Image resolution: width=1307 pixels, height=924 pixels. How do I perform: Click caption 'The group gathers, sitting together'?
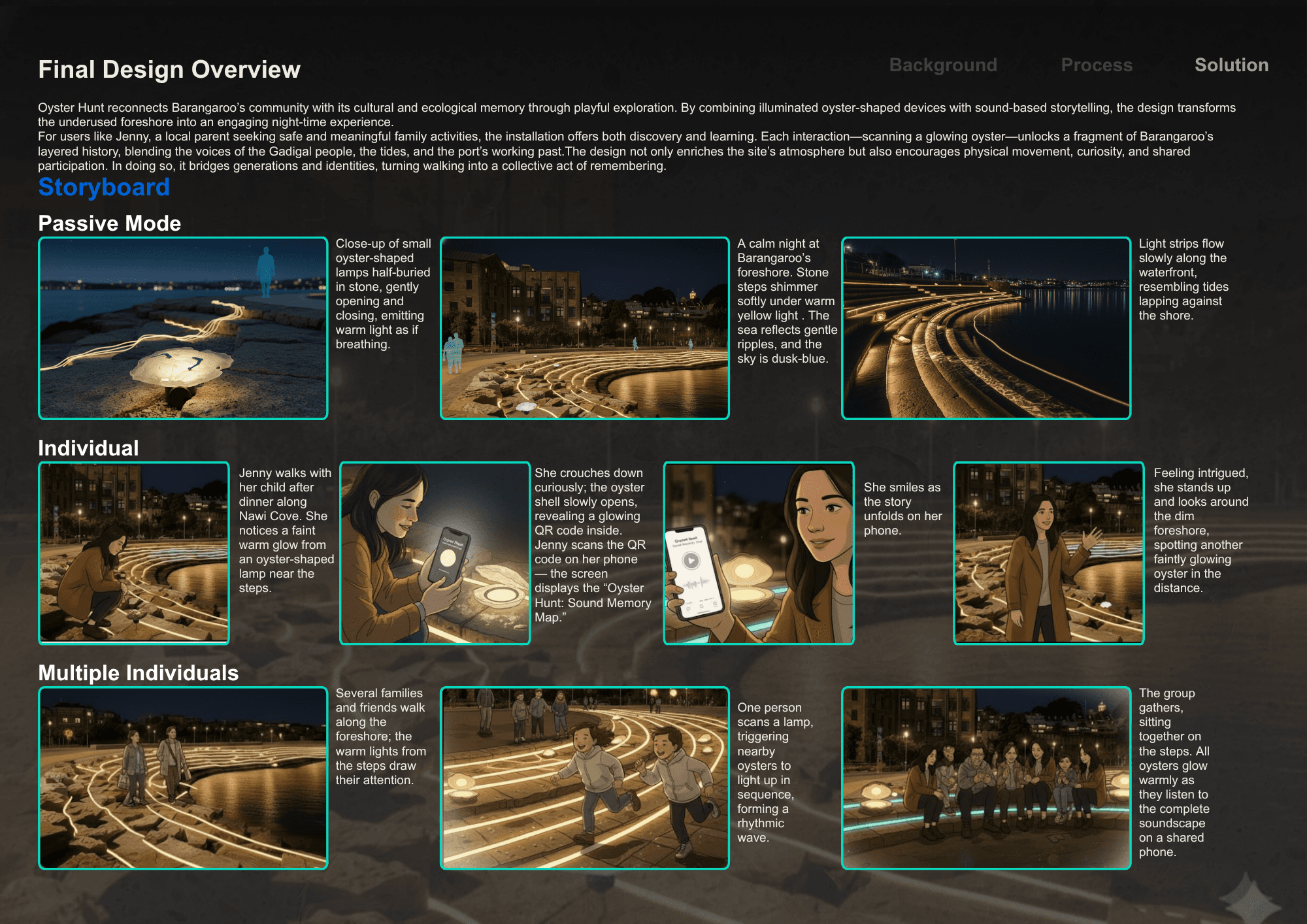point(1174,772)
